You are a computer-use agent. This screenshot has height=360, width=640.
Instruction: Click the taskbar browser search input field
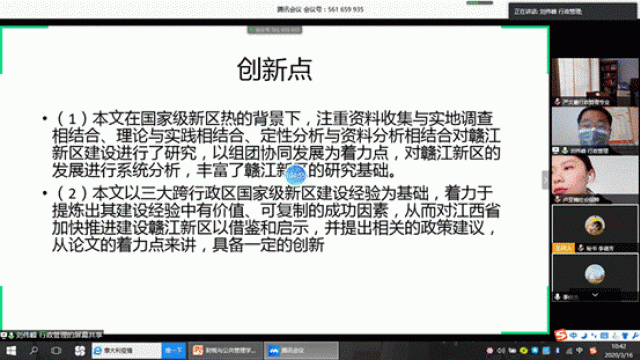[x=127, y=350]
